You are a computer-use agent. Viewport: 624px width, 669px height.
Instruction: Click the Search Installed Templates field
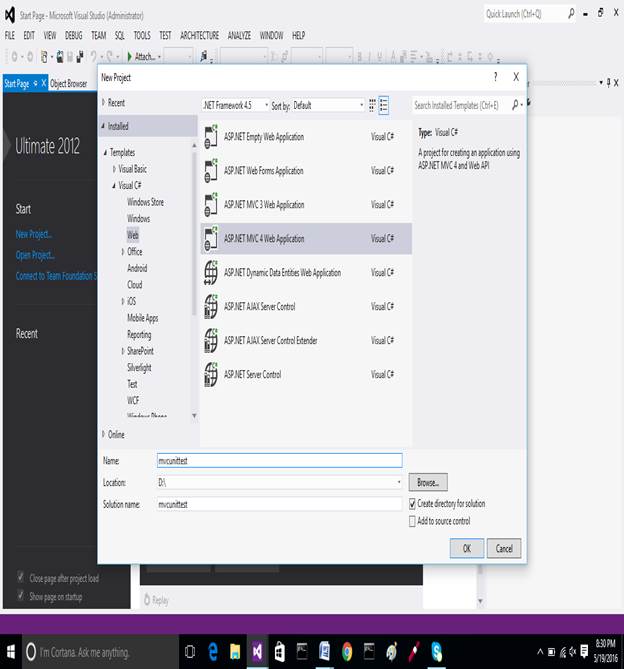[x=461, y=105]
